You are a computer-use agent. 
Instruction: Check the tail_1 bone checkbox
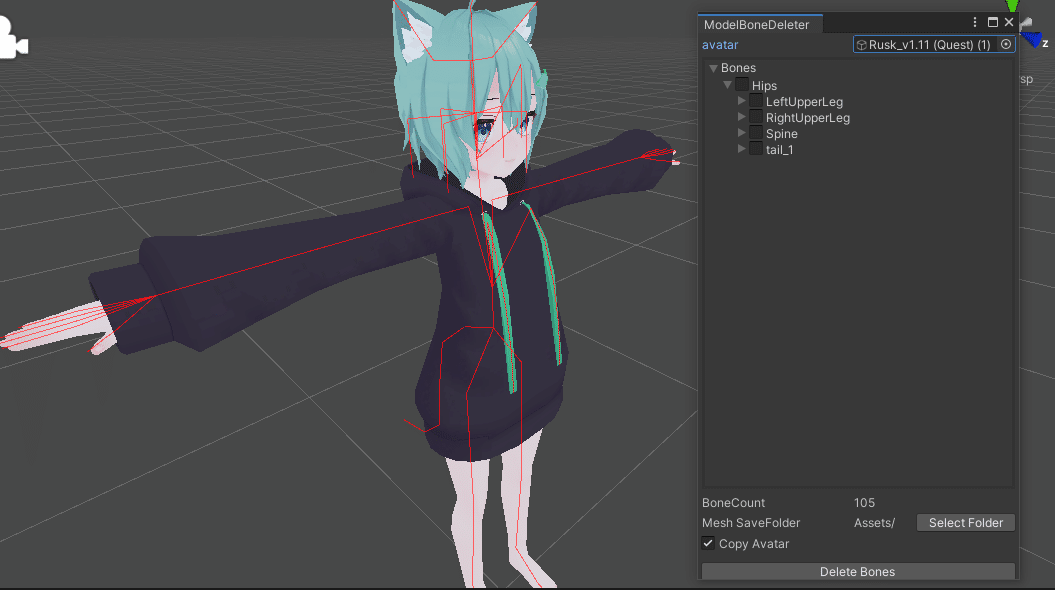click(756, 149)
